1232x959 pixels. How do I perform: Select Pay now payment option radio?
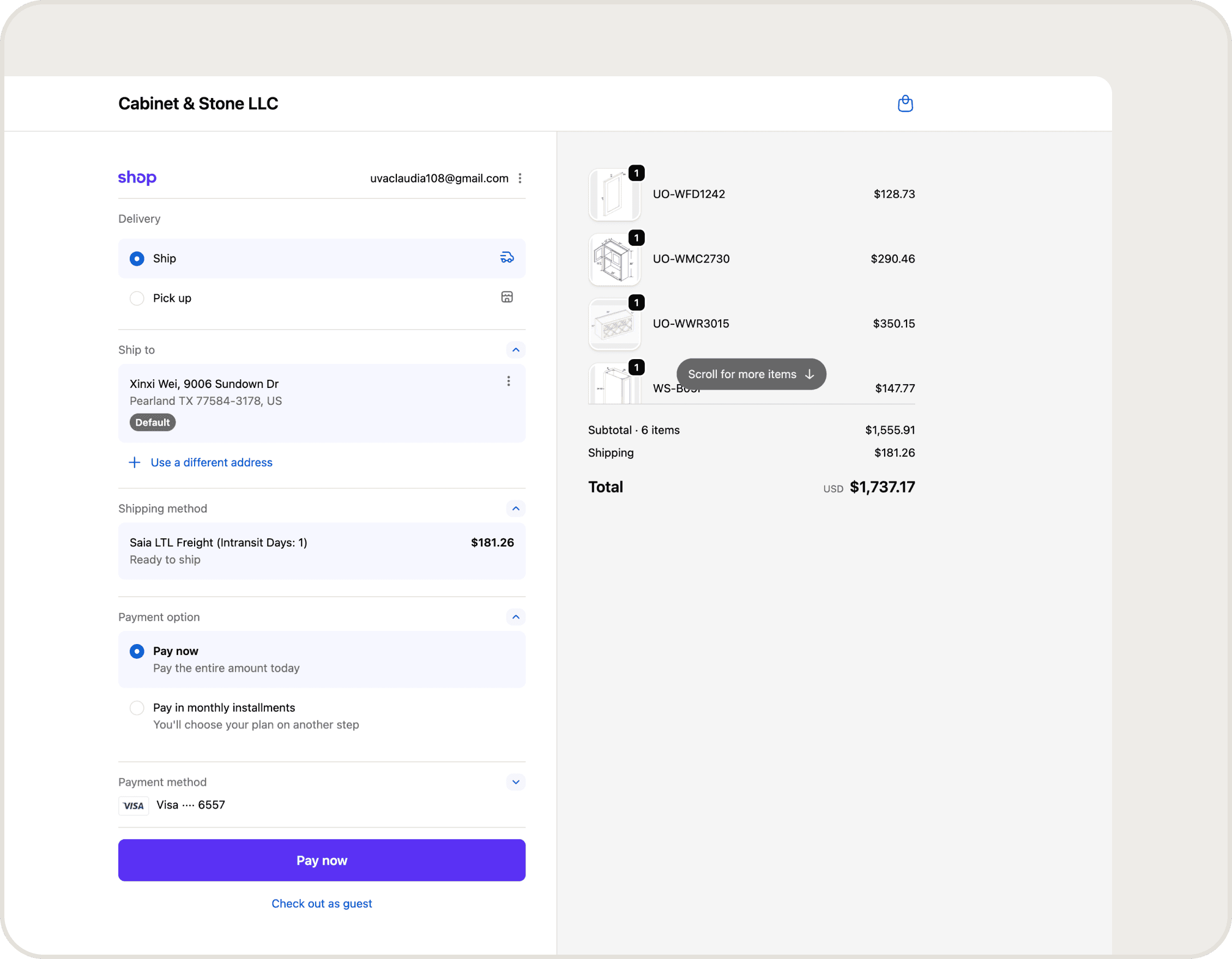(x=137, y=651)
